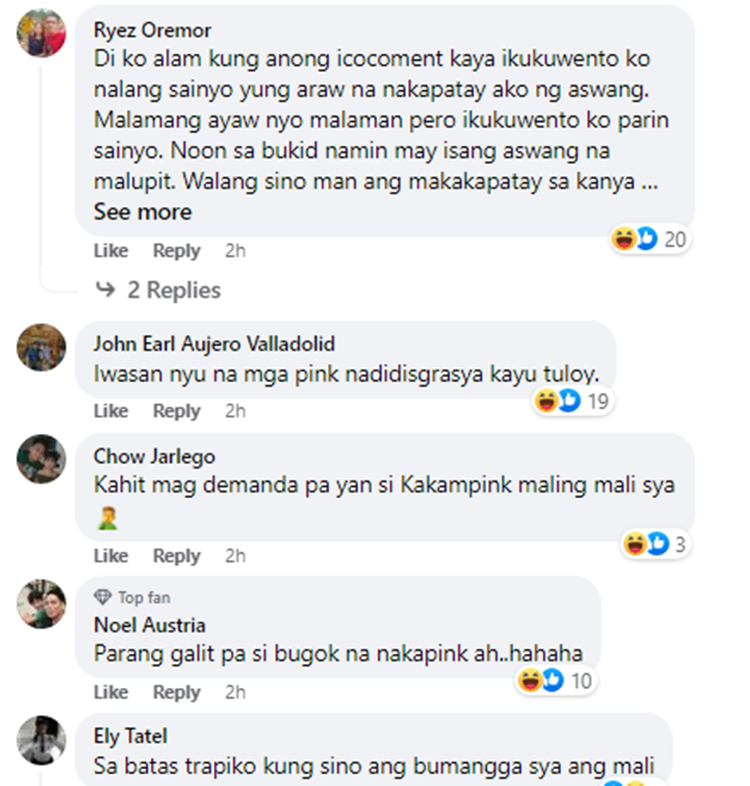
Task: Click the reply arrow icon beside 2 Replies
Action: (106, 289)
